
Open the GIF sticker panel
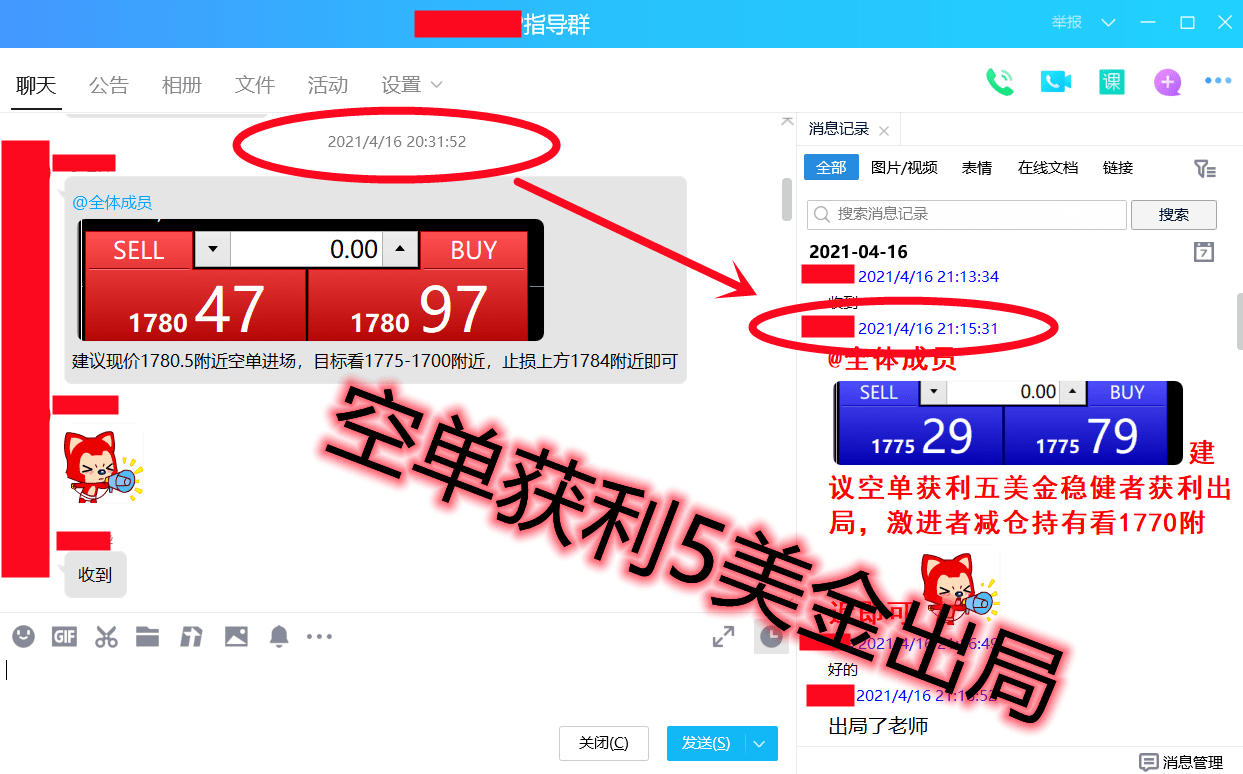pos(64,636)
